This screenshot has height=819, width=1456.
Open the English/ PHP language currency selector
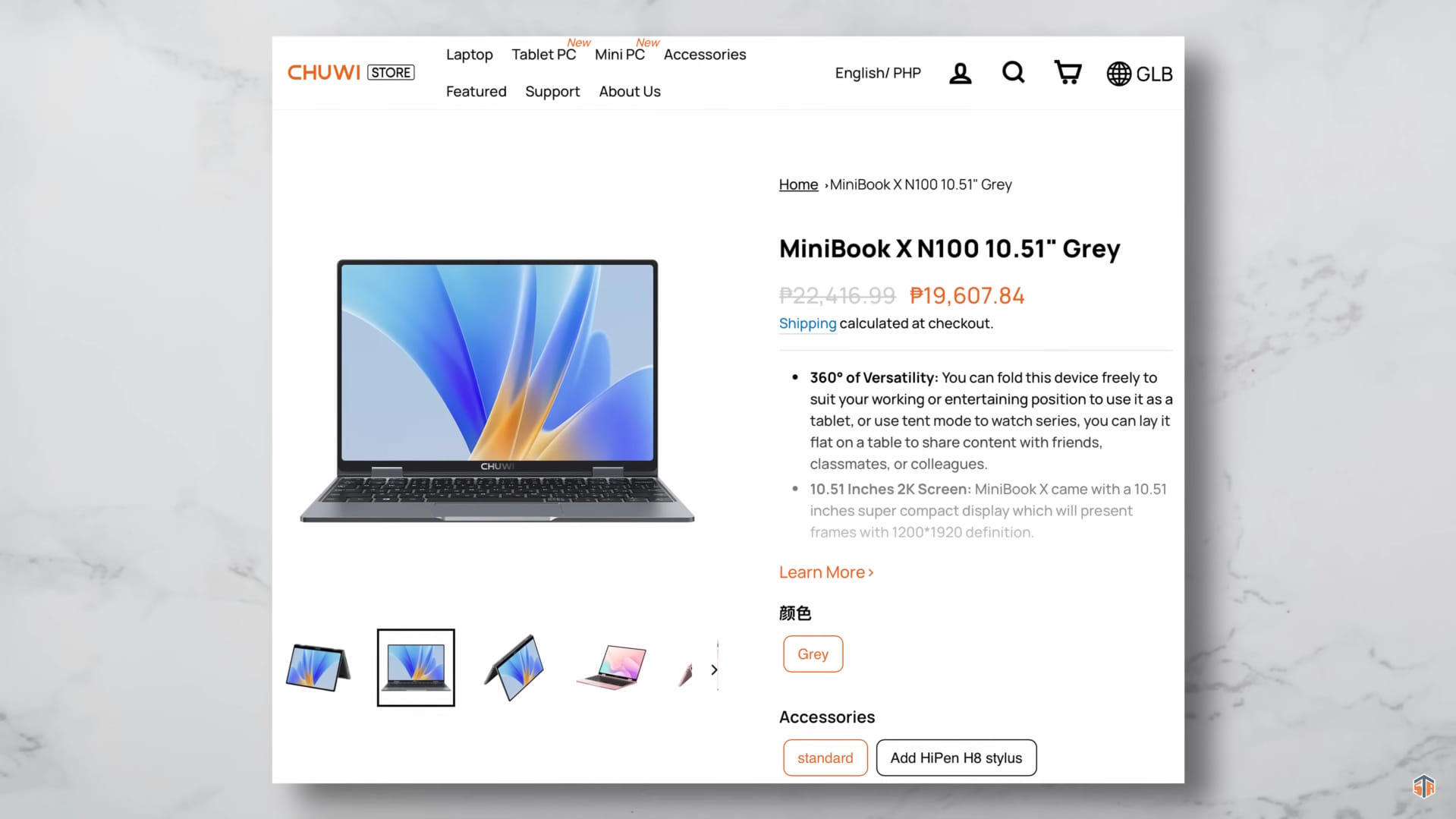point(878,74)
